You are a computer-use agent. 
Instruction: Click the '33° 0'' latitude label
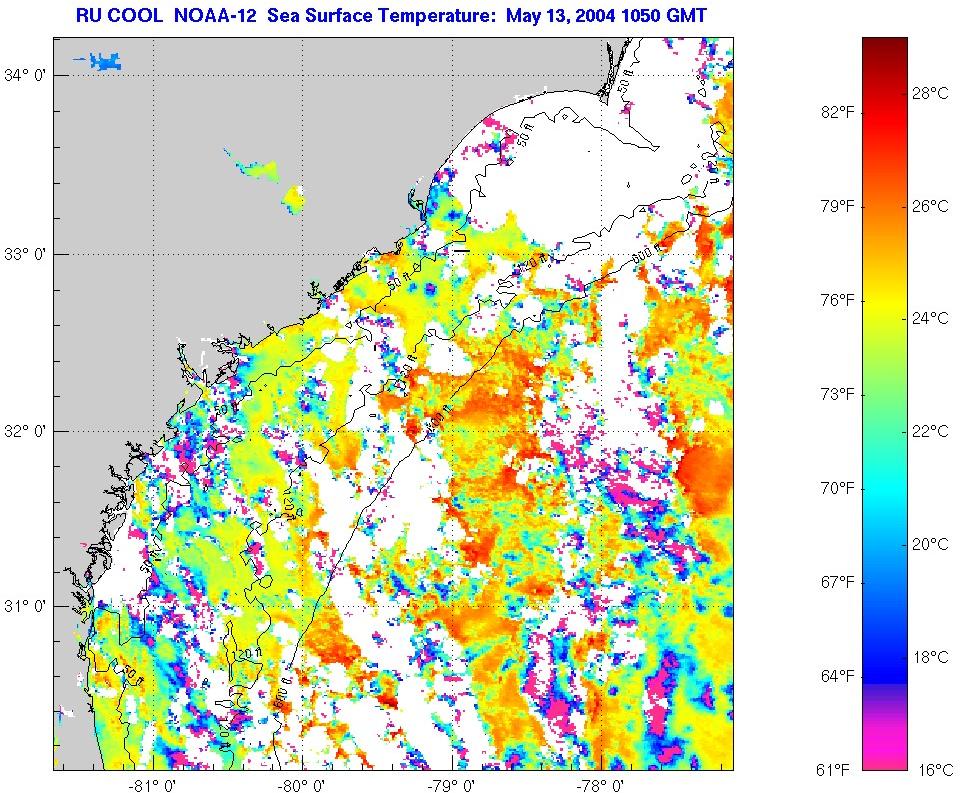tap(25, 254)
